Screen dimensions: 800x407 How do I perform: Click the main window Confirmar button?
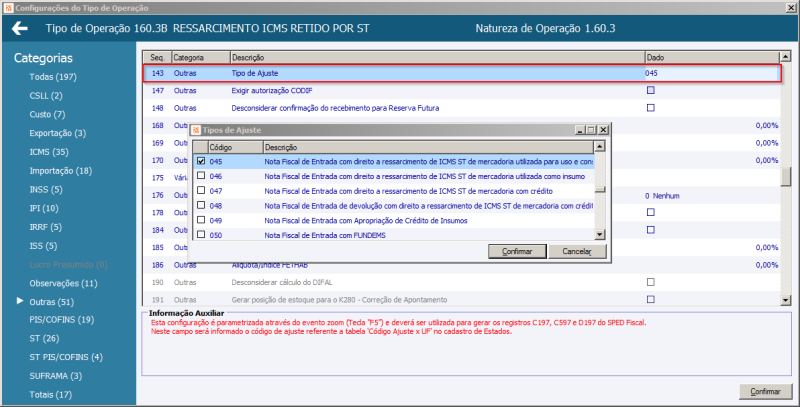(x=765, y=392)
